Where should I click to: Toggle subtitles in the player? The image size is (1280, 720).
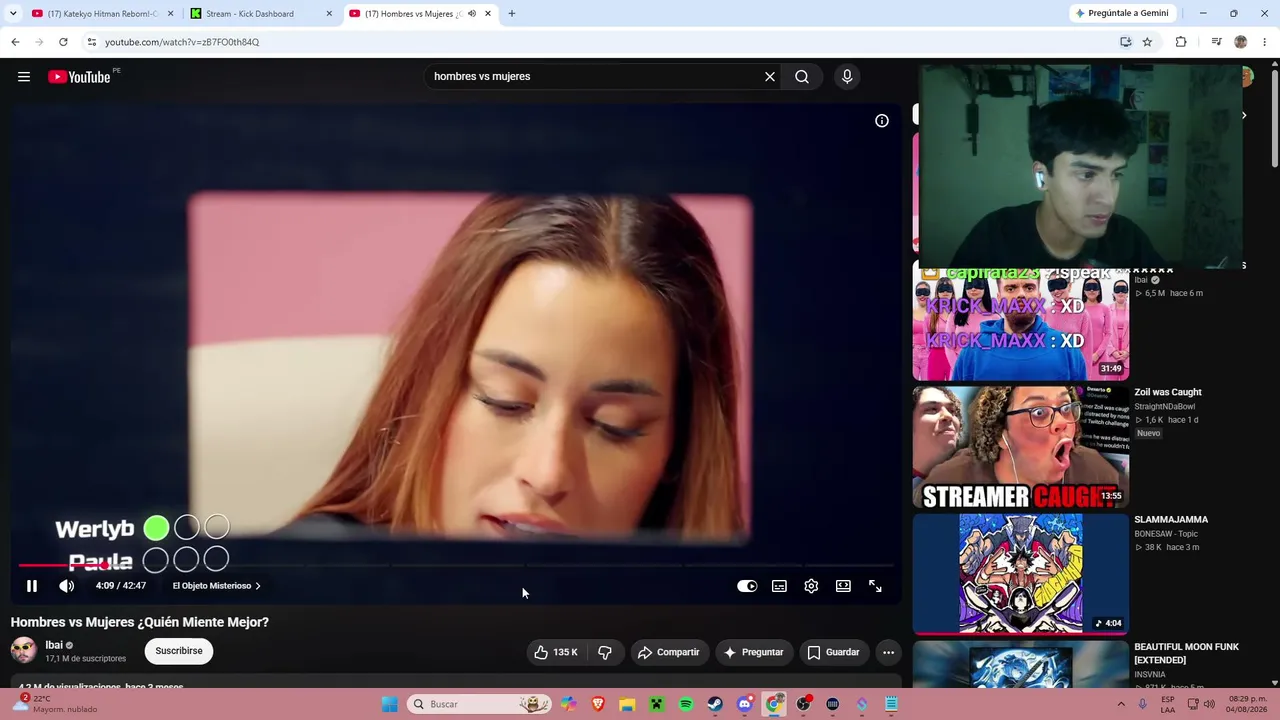point(779,586)
